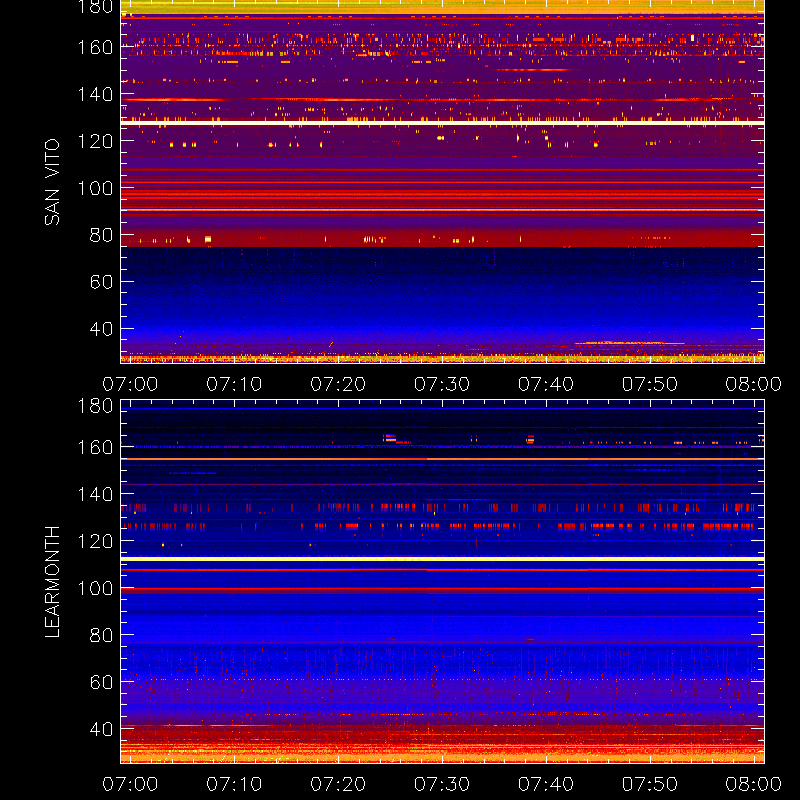
Task: Click the LEARMONTH vertical axis label
Action: (x=52, y=582)
